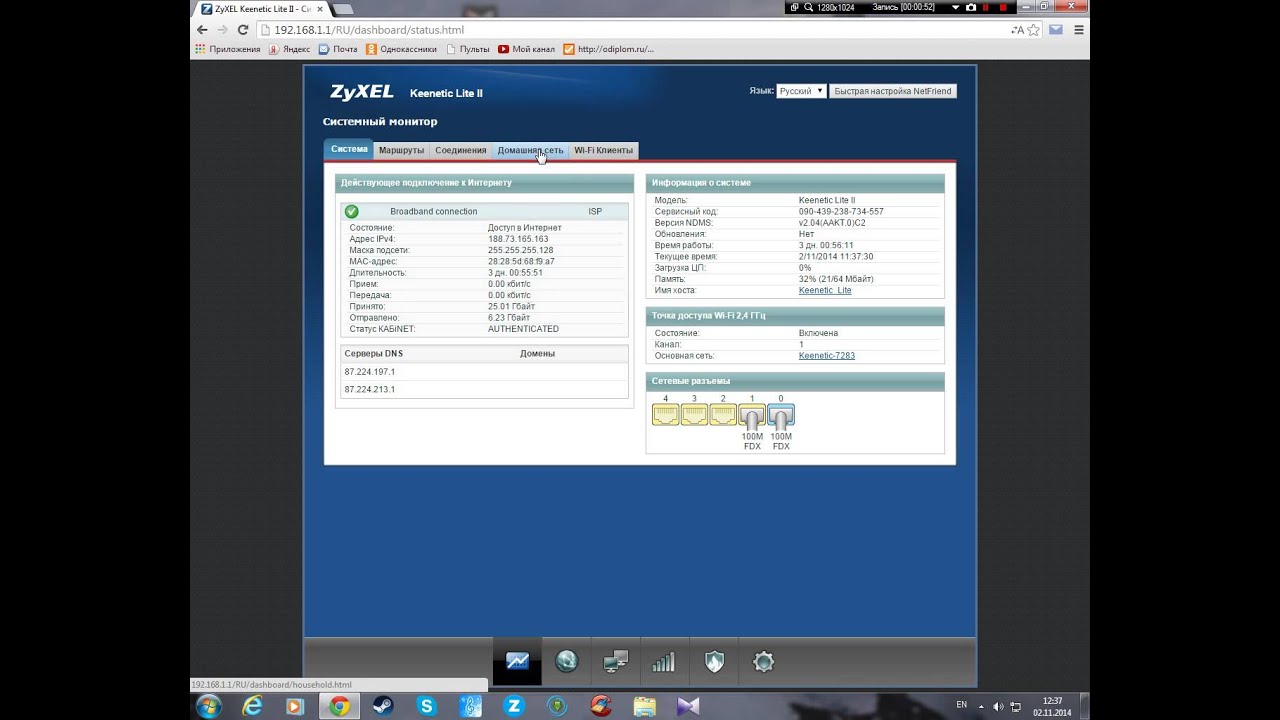Image resolution: width=1280 pixels, height=720 pixels.
Task: Click Быстрая настройка NetFriend button
Action: coord(893,91)
